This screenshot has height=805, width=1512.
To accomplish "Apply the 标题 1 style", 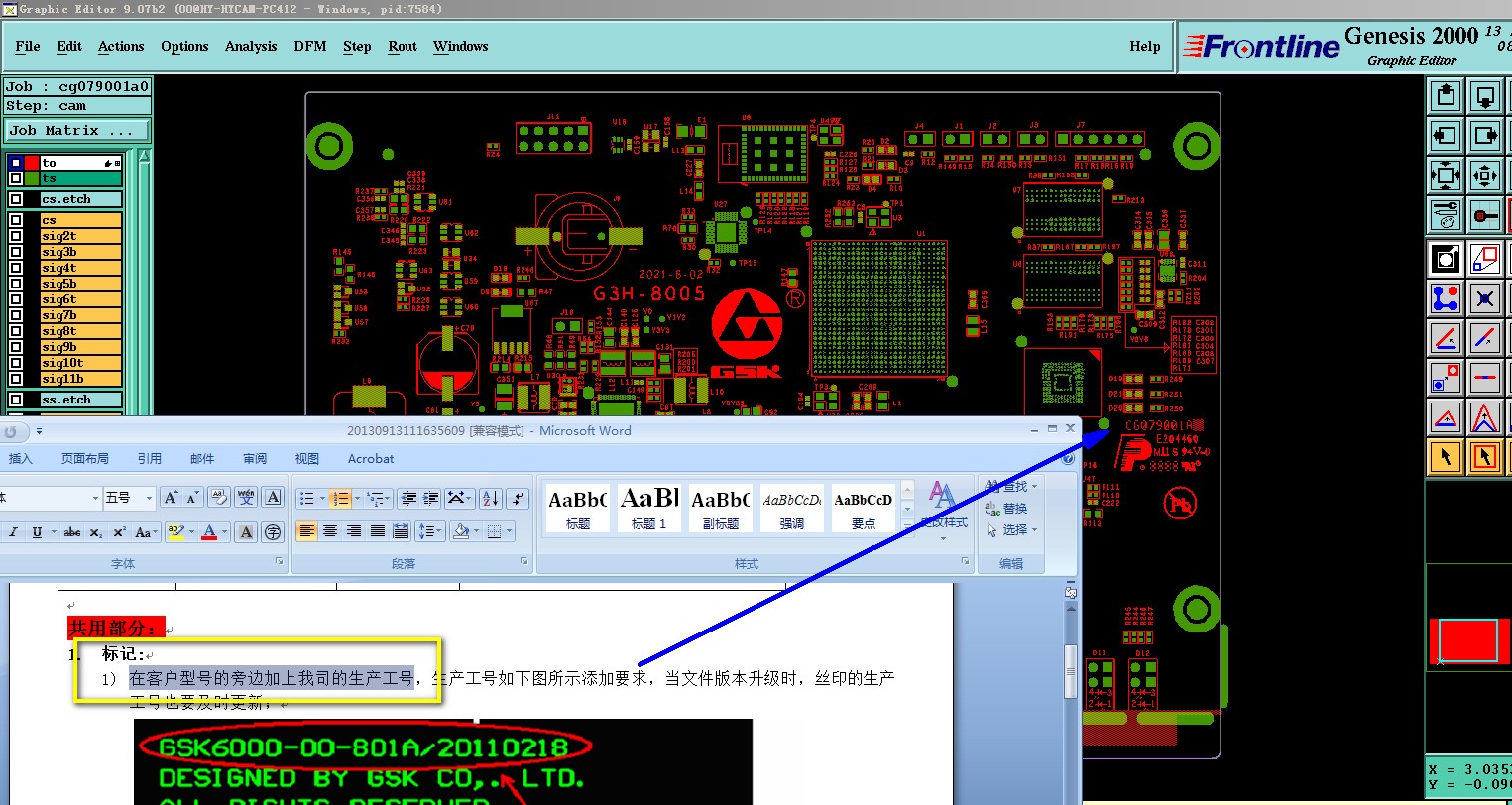I will point(649,508).
